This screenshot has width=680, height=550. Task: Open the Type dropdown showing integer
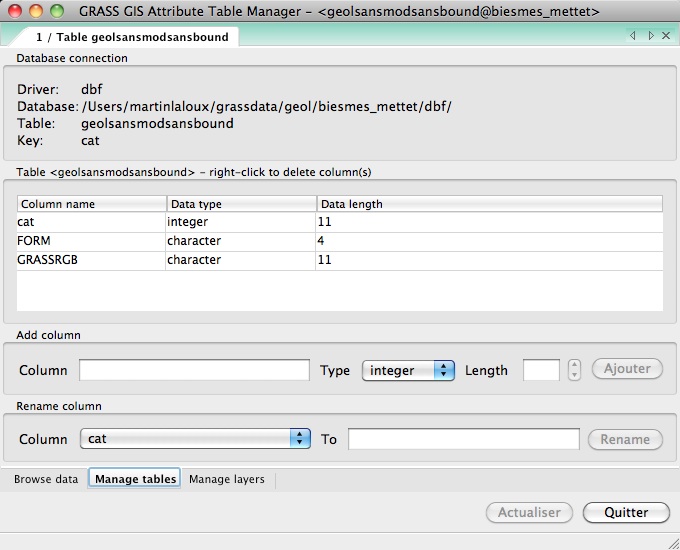click(408, 370)
